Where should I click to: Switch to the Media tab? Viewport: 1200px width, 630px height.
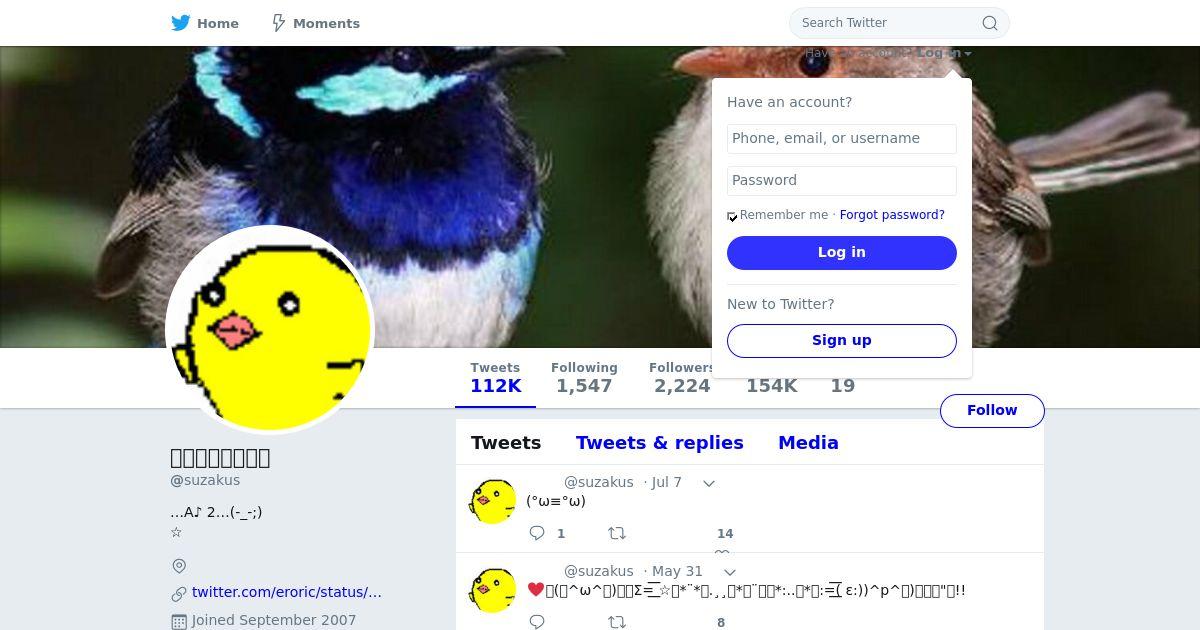coord(808,443)
